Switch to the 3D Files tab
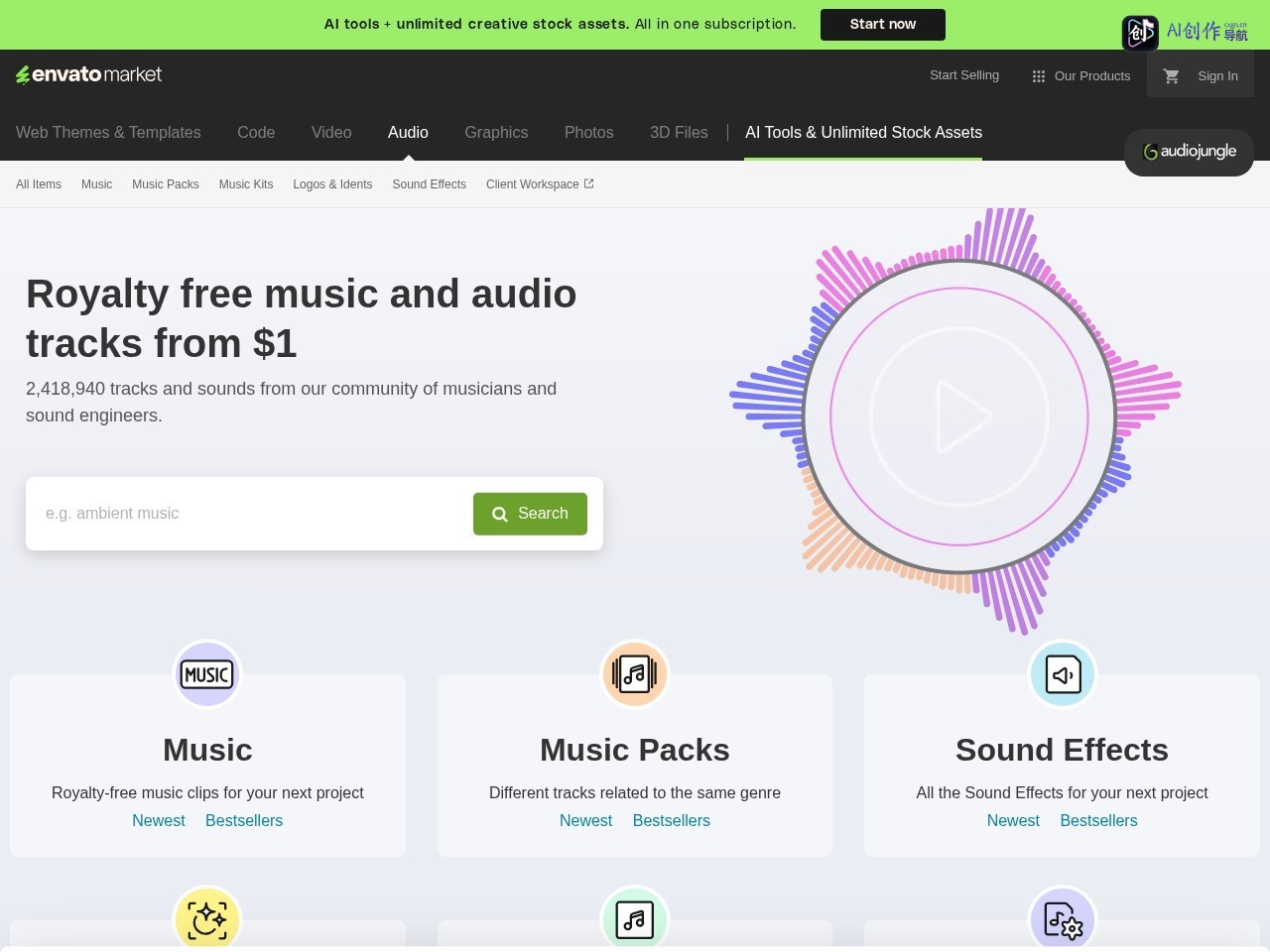This screenshot has width=1270, height=952. pos(679,133)
